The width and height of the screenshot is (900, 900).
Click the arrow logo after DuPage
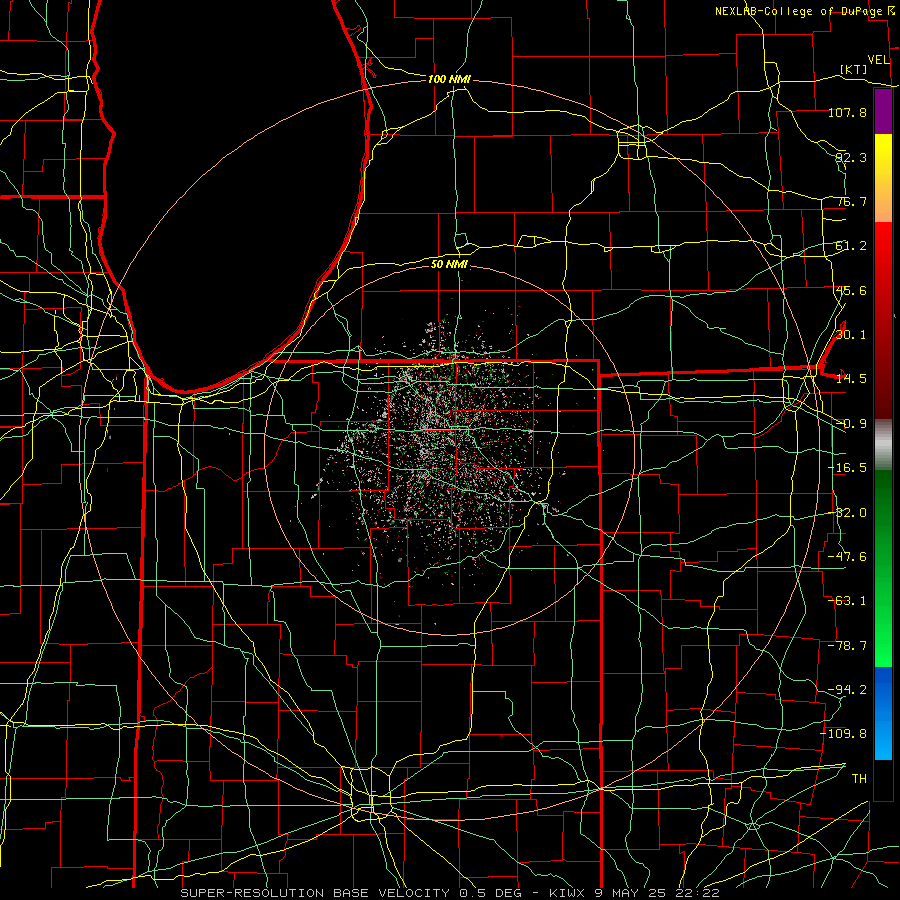tap(891, 10)
